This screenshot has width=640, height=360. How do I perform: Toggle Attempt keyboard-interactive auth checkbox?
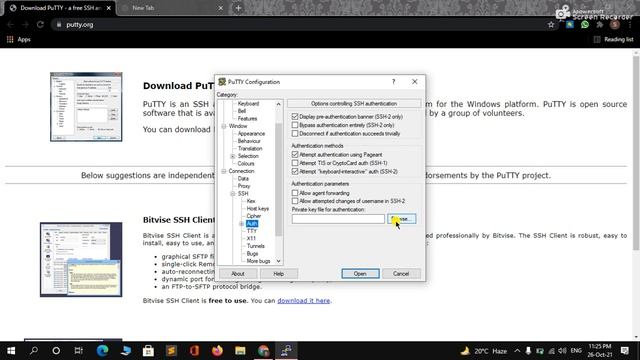(295, 171)
